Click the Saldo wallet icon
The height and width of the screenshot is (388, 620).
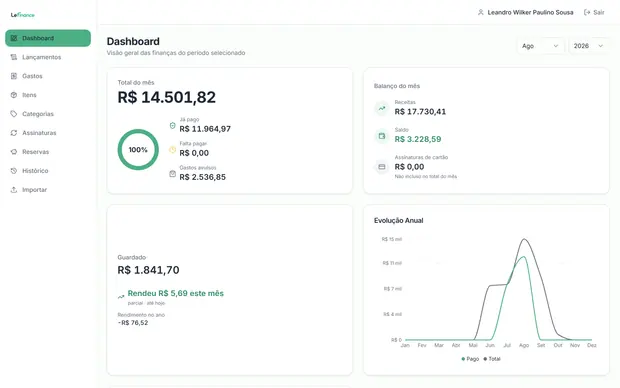click(382, 136)
